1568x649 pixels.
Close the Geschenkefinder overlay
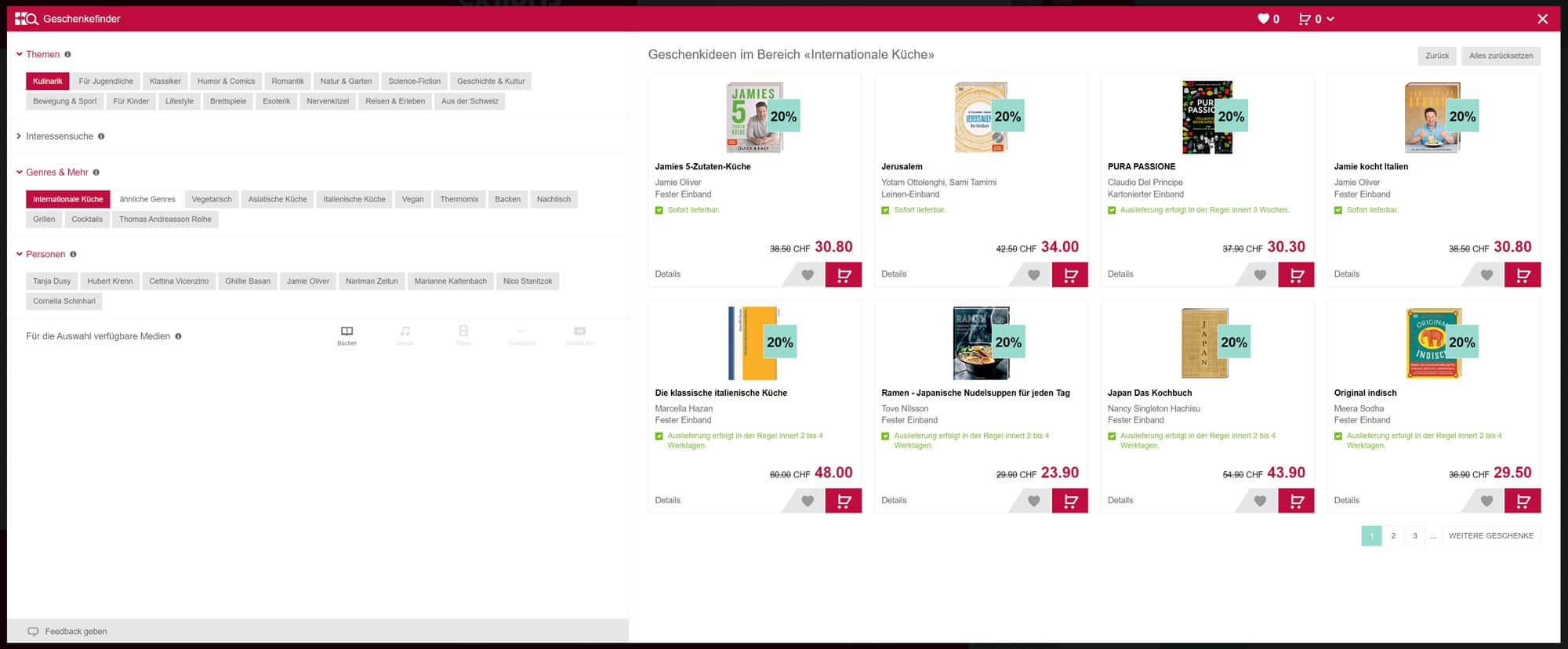[1543, 19]
